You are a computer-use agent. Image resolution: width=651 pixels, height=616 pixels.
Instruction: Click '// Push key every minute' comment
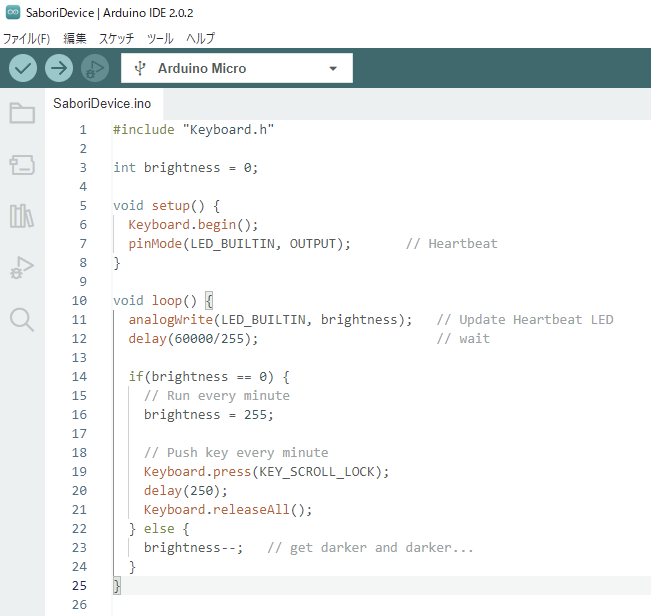[x=236, y=452]
